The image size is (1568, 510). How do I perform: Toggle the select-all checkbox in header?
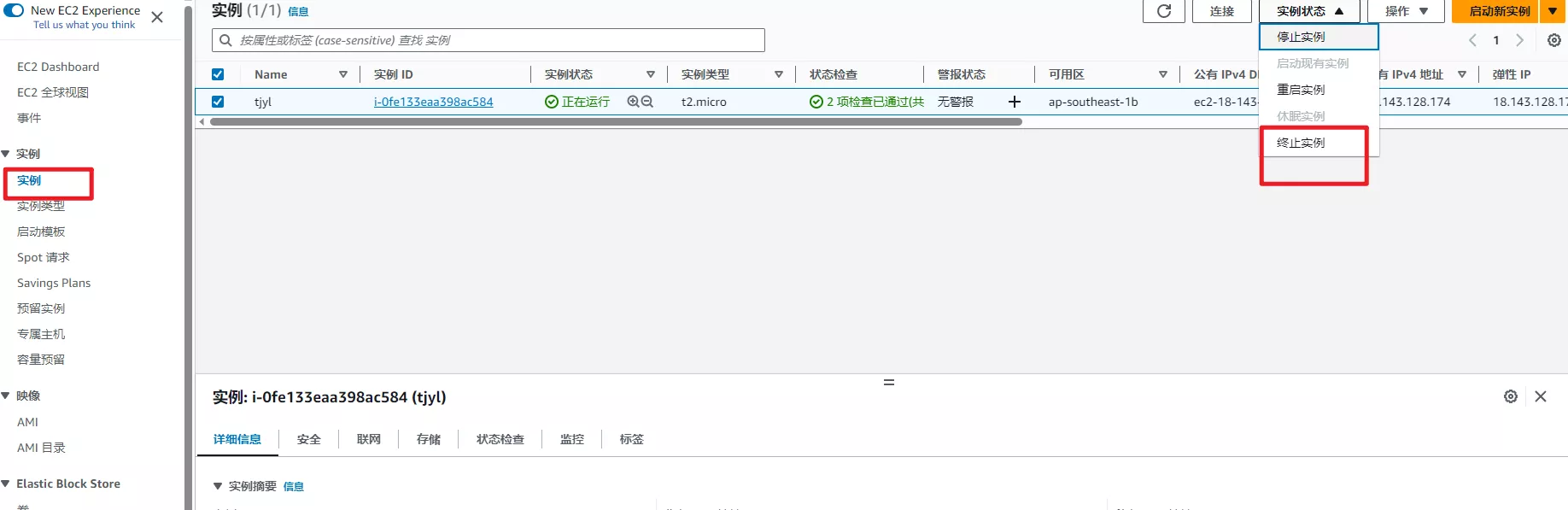click(x=218, y=74)
